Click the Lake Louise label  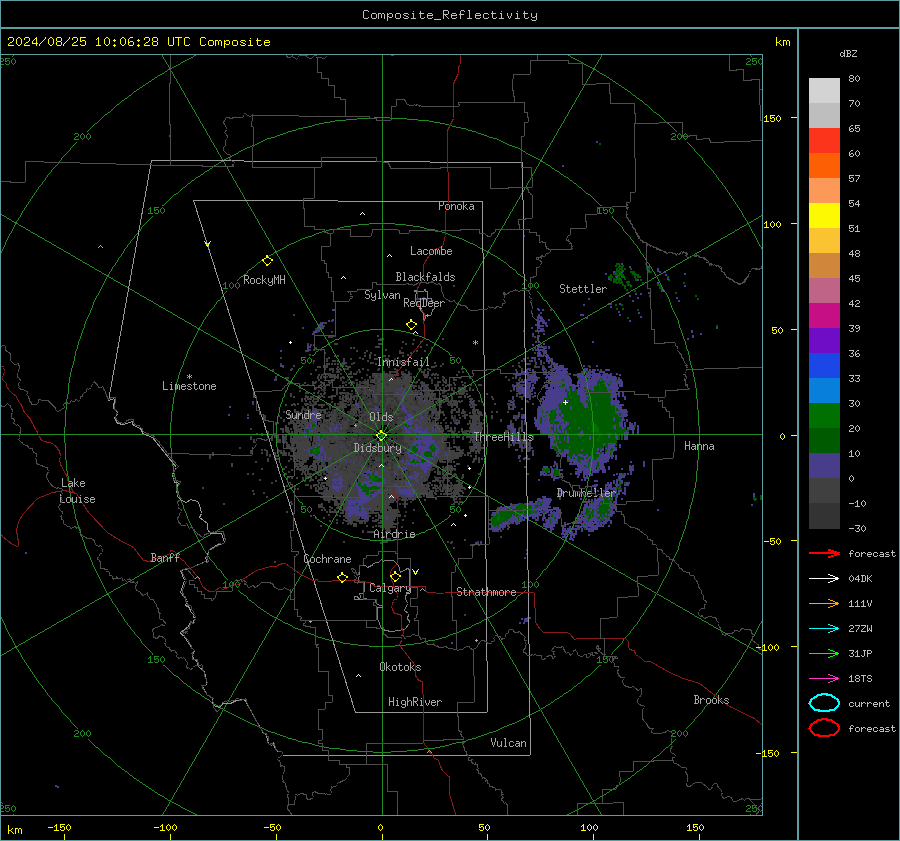tap(77, 491)
